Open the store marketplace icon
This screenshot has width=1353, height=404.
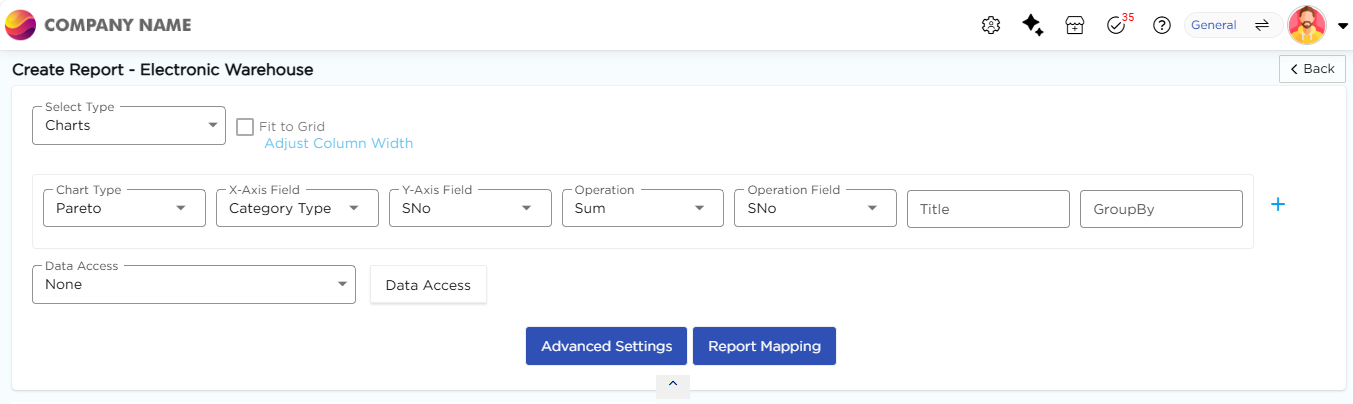tap(1075, 26)
